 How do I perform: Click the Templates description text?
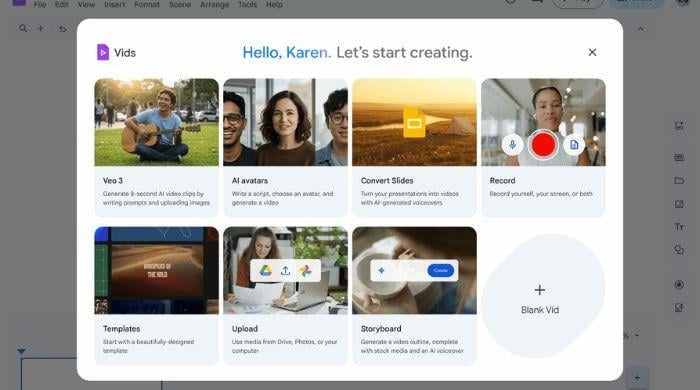click(149, 346)
